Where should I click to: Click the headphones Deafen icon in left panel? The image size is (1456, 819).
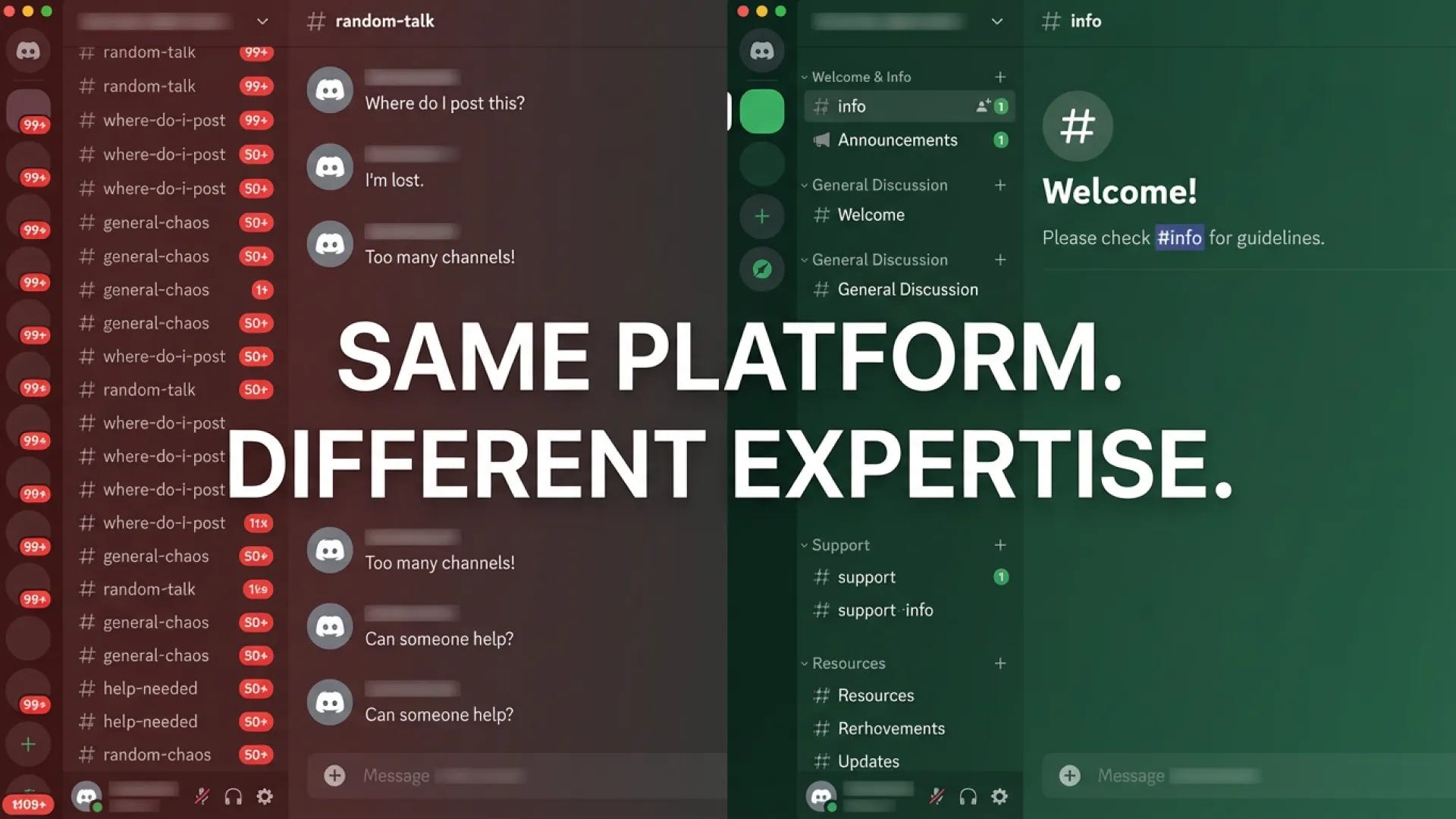click(233, 796)
